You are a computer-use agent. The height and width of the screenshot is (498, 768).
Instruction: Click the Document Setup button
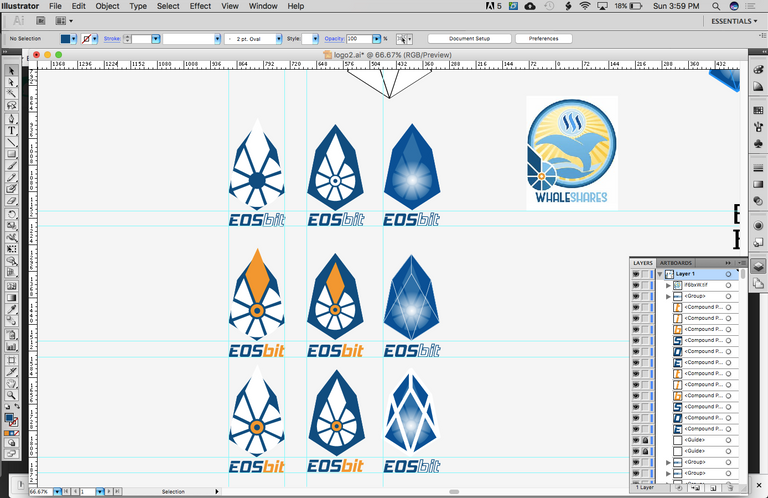click(x=469, y=39)
